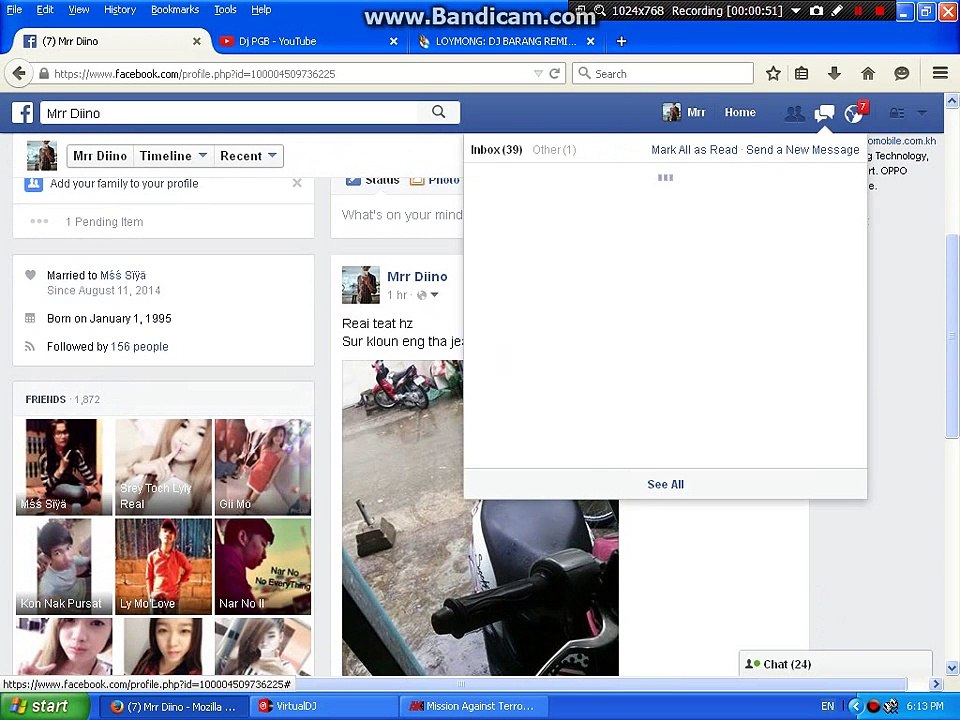This screenshot has width=960, height=720.
Task: Open Gii Mo friend thumbnail
Action: 263,467
